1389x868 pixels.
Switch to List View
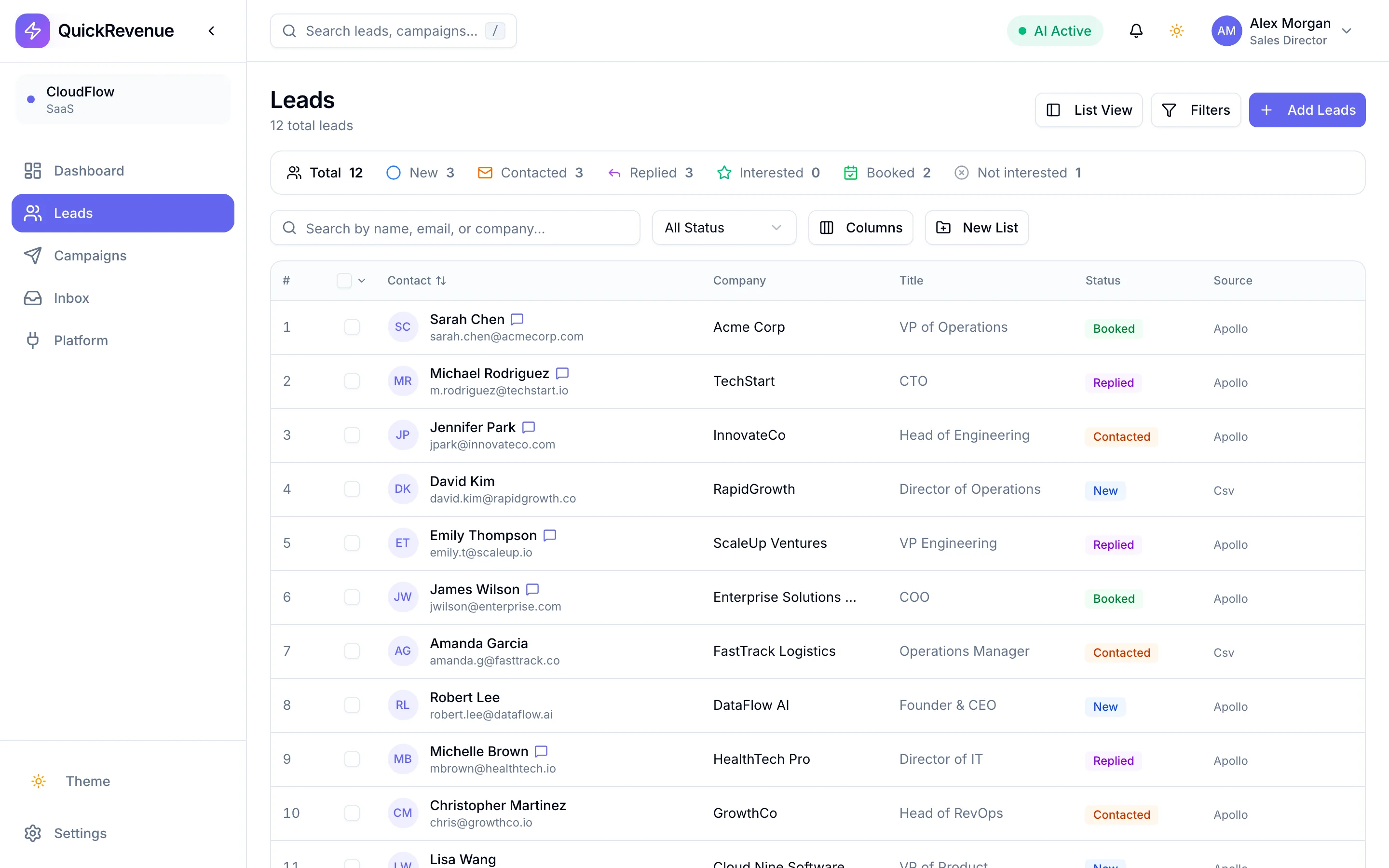1089,109
